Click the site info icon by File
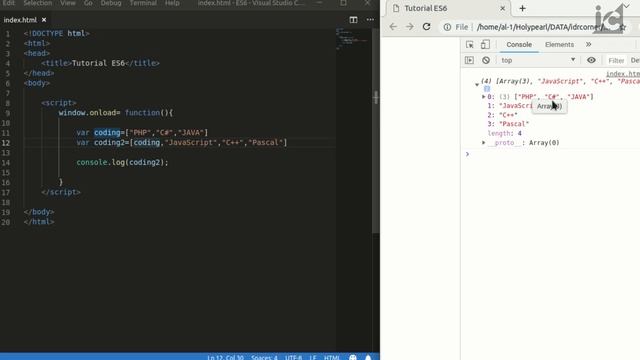Viewport: 640px width, 360px height. pyautogui.click(x=447, y=27)
